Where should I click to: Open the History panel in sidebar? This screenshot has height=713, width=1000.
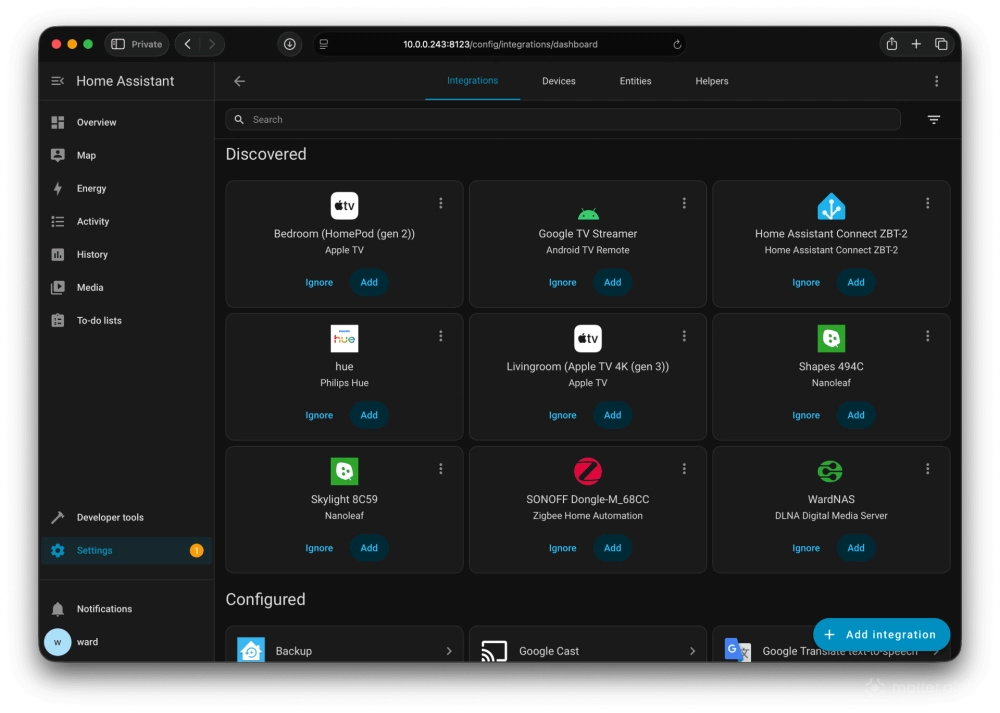pos(92,254)
